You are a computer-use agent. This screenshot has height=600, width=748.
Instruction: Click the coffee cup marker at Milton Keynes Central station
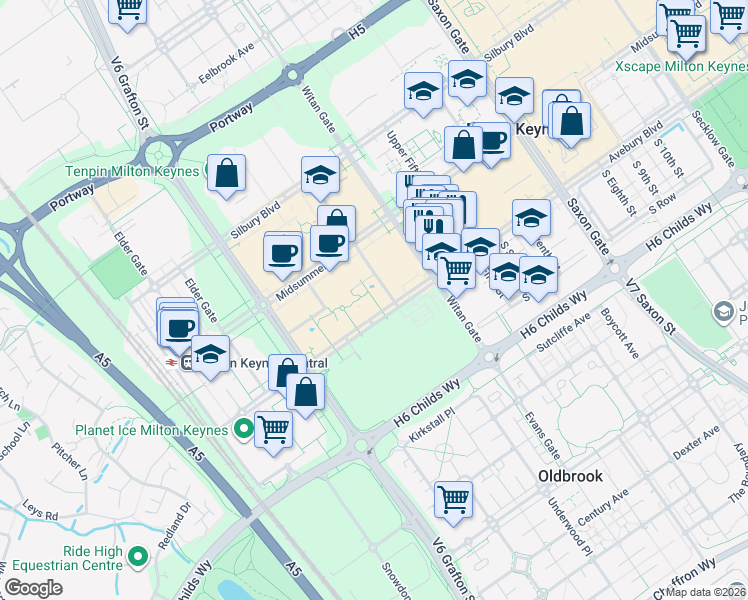point(179,330)
